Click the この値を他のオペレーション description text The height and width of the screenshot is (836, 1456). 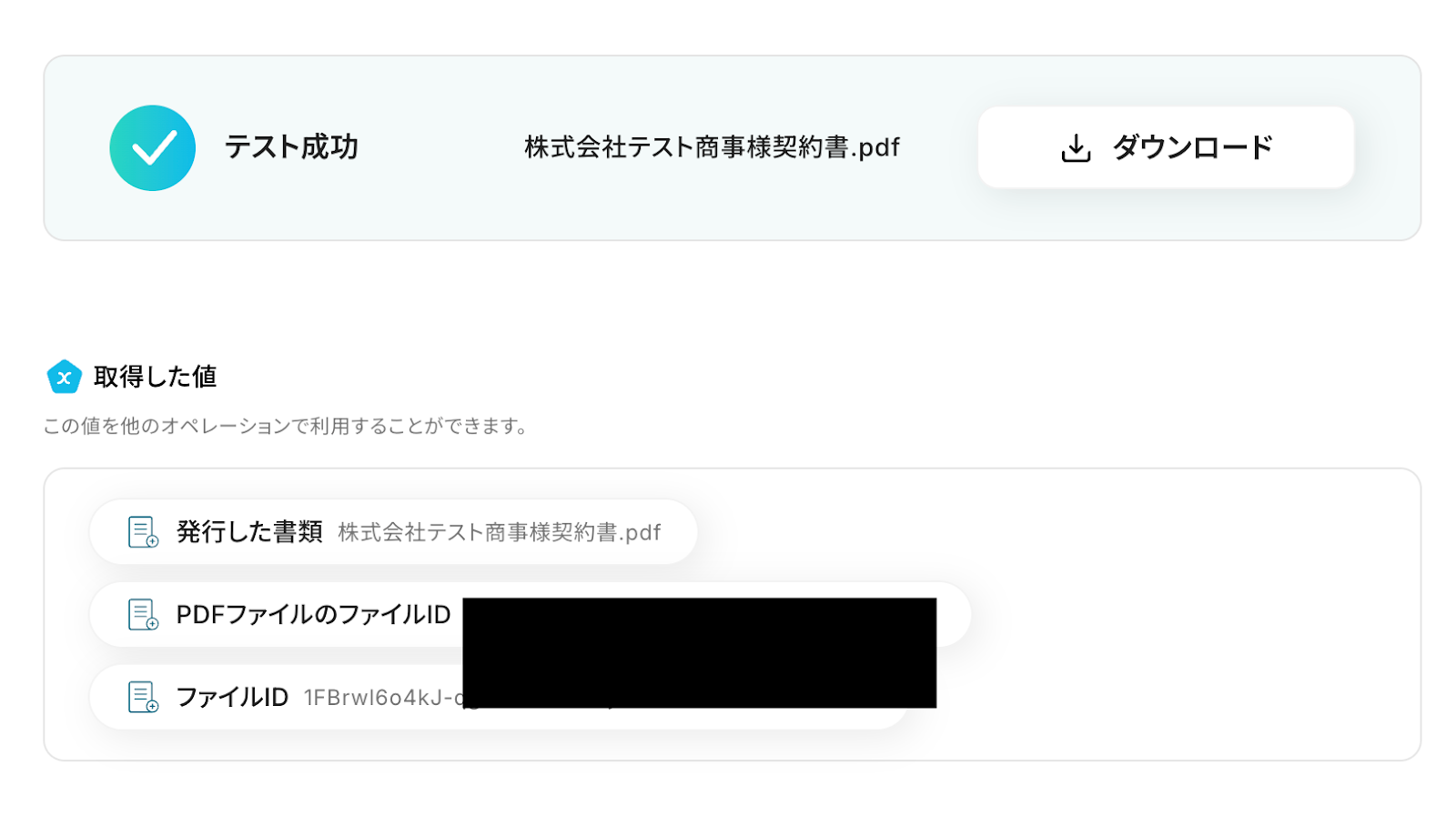[x=285, y=427]
